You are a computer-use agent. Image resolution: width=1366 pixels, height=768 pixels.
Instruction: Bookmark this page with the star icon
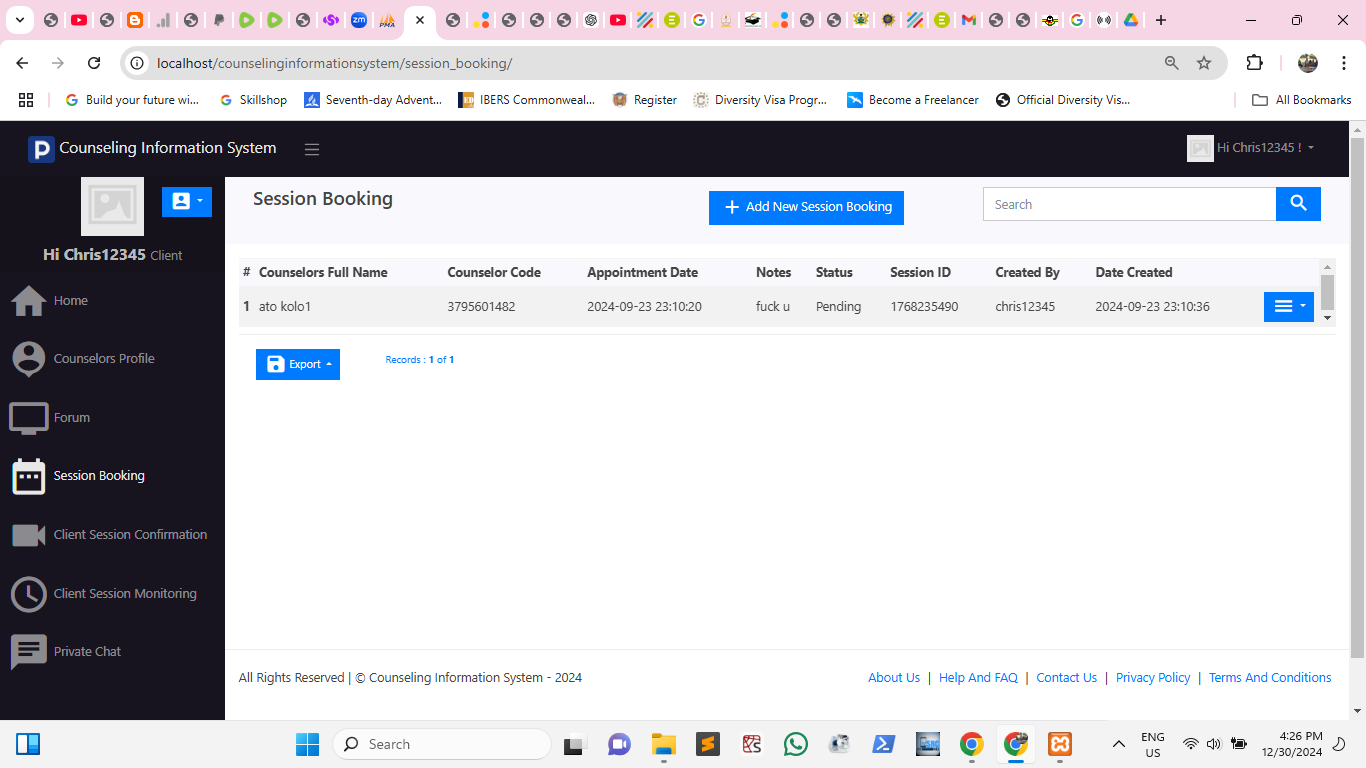click(1204, 63)
